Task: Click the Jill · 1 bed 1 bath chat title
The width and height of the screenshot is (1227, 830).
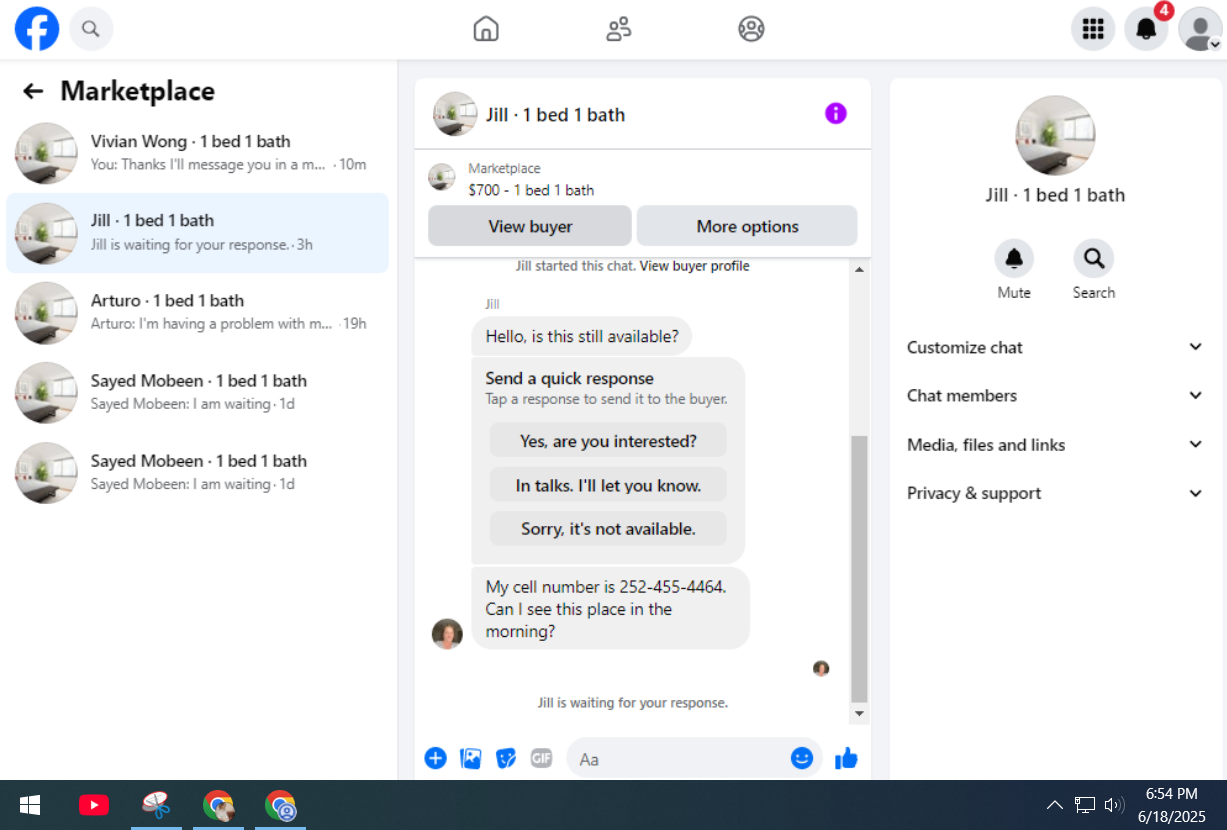Action: (x=555, y=115)
